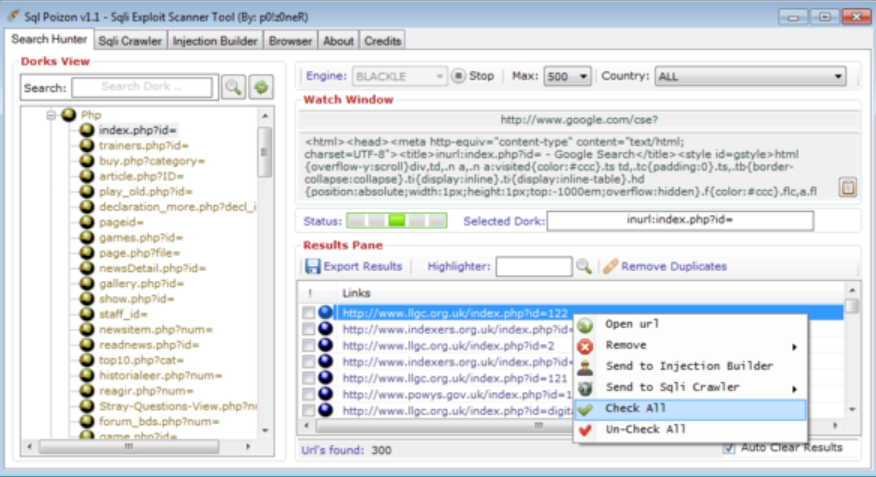Click in the Search Dork input field
Viewport: 876px width, 477px height.
pyautogui.click(x=142, y=87)
